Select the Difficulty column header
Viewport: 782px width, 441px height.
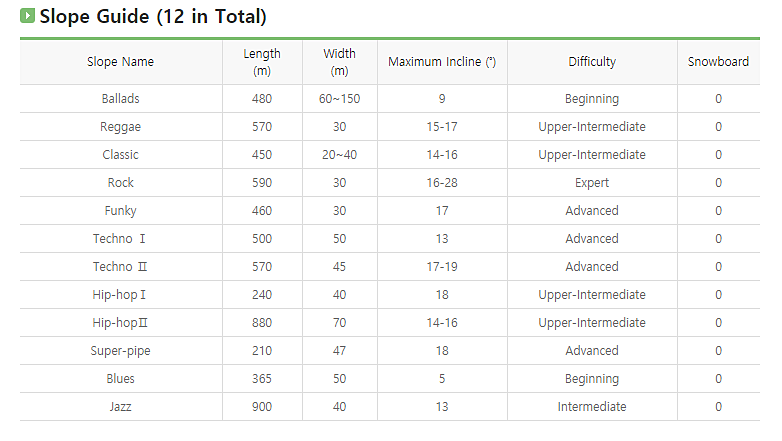pos(592,62)
